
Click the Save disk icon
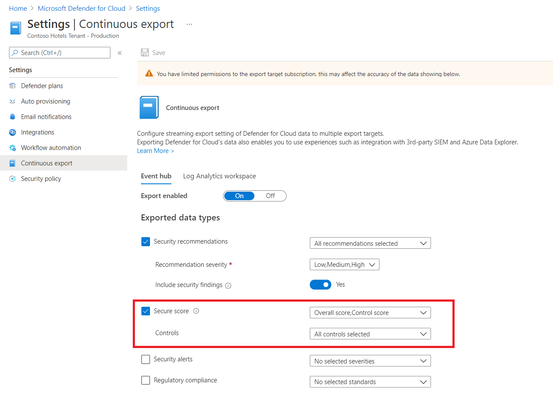click(145, 53)
